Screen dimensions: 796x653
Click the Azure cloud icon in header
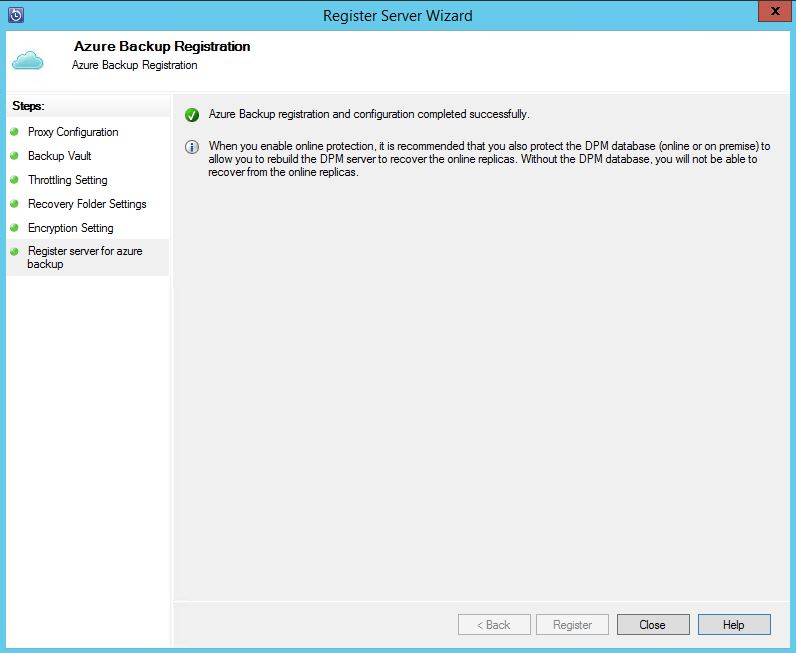click(27, 60)
